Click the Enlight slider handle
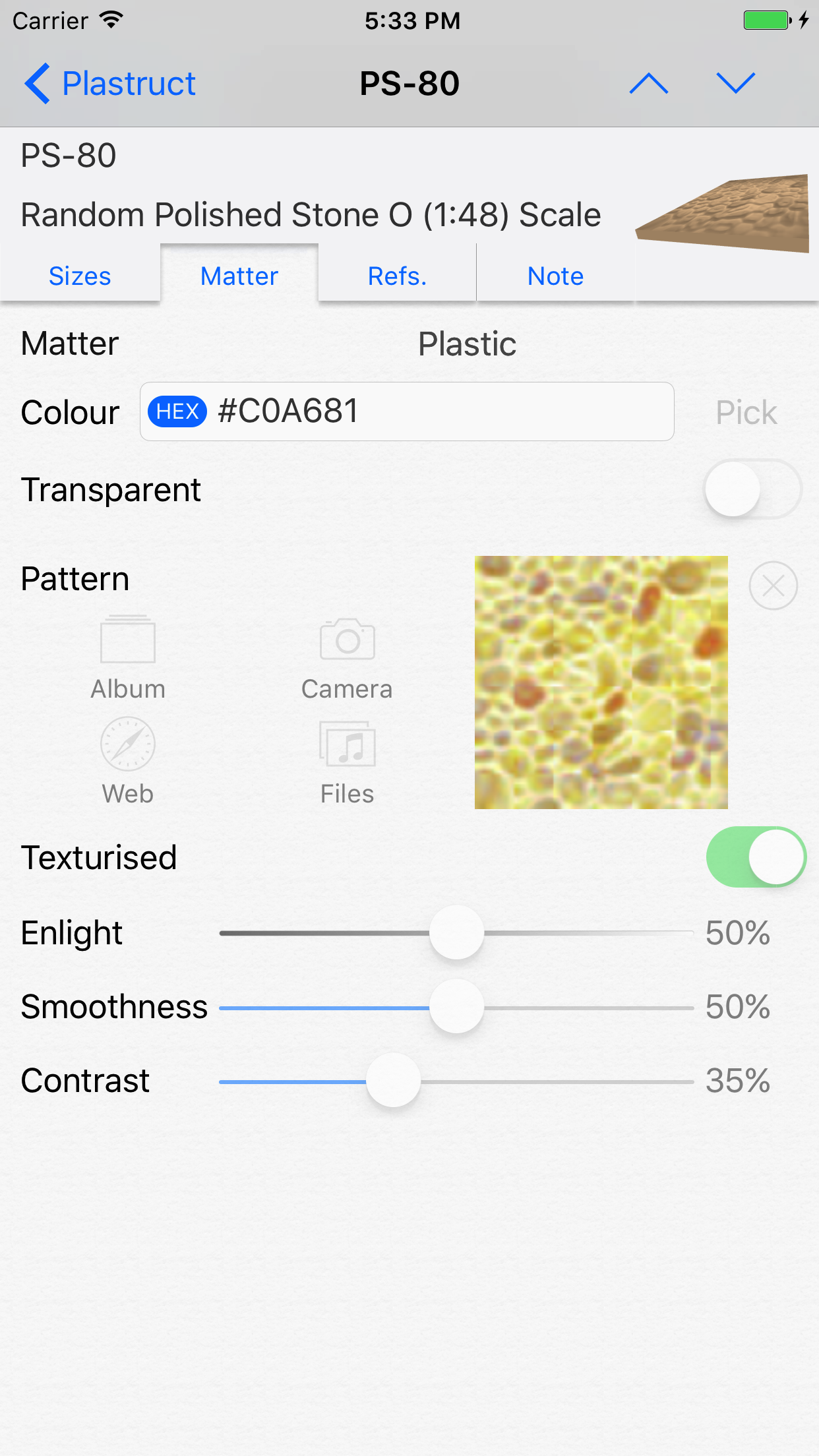819x1456 pixels. point(456,933)
